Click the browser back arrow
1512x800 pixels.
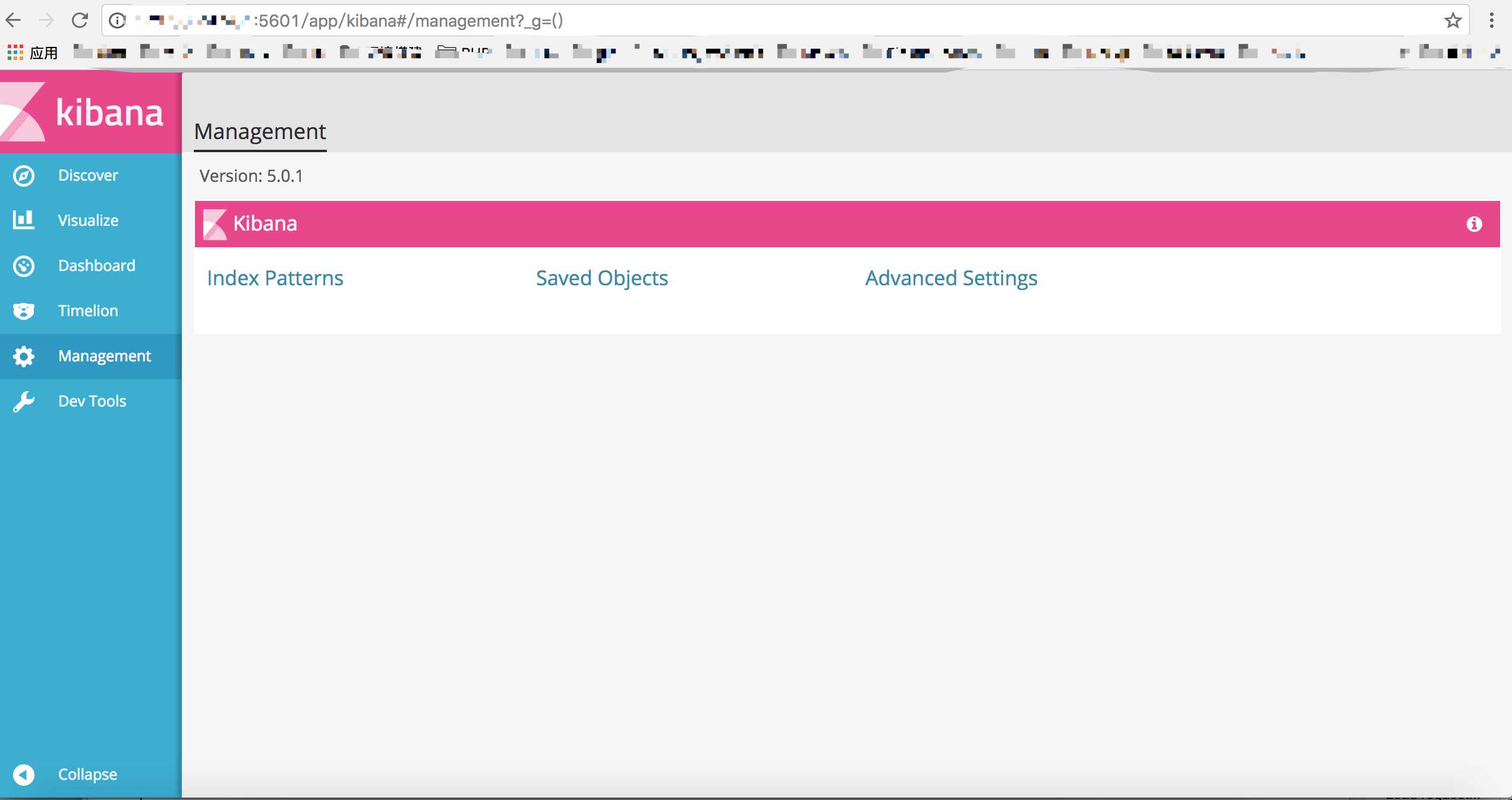tap(13, 21)
